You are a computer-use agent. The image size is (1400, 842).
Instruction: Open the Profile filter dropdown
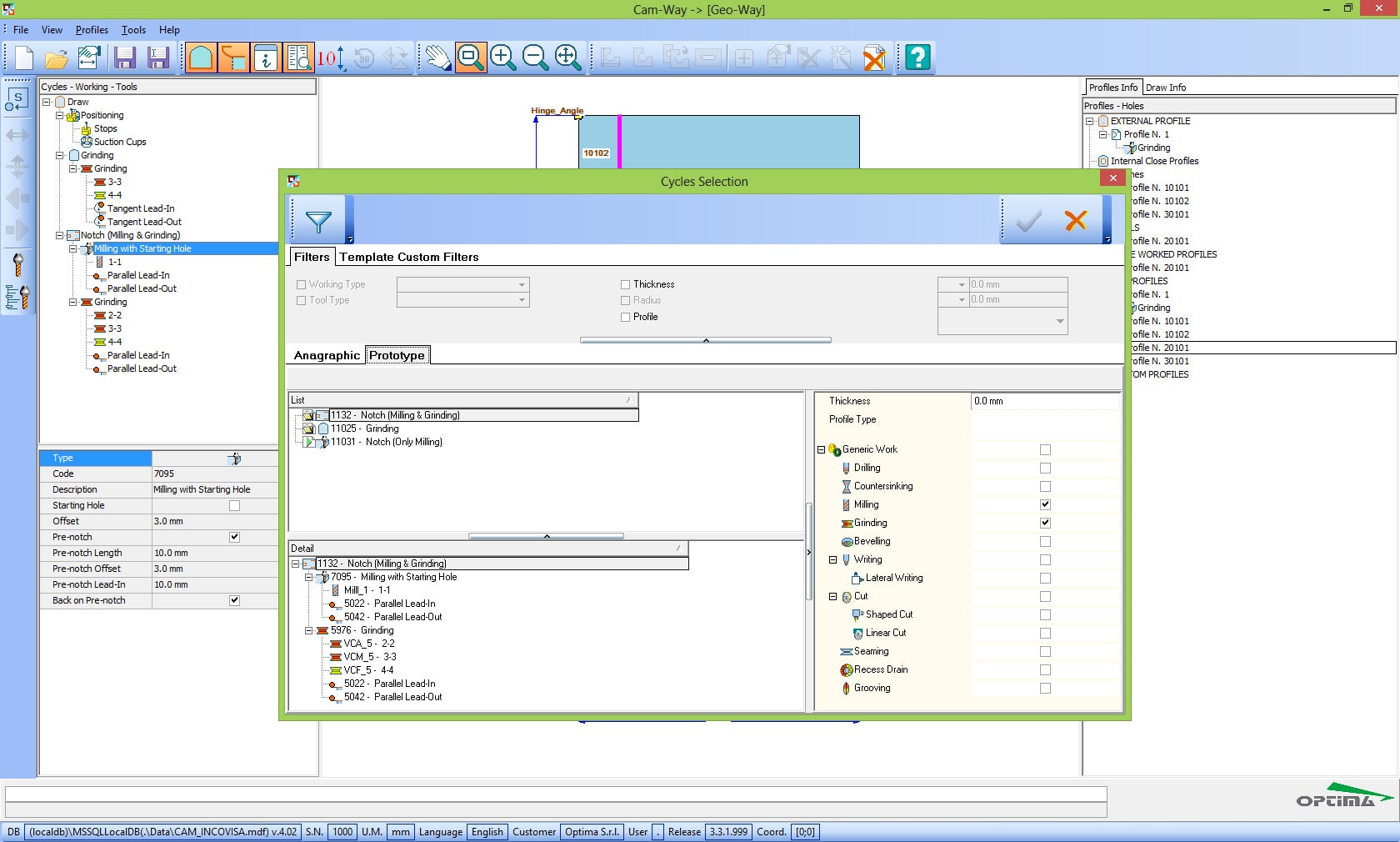click(1059, 321)
